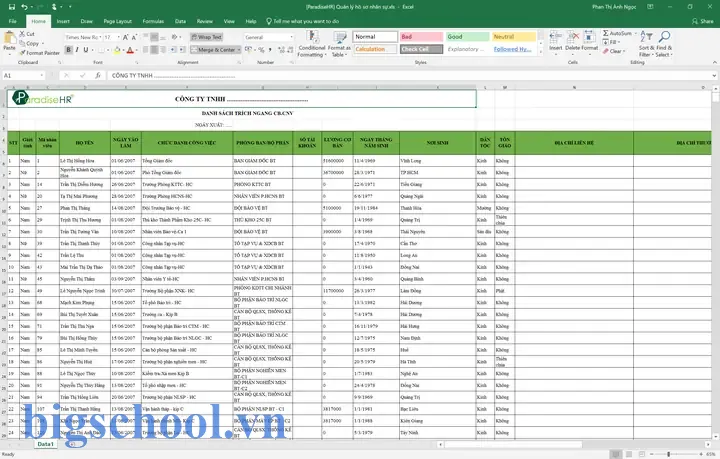Screen dimensions: 720x459
Task: Click the Decrease Decimal icon
Action: pyautogui.click(x=291, y=50)
